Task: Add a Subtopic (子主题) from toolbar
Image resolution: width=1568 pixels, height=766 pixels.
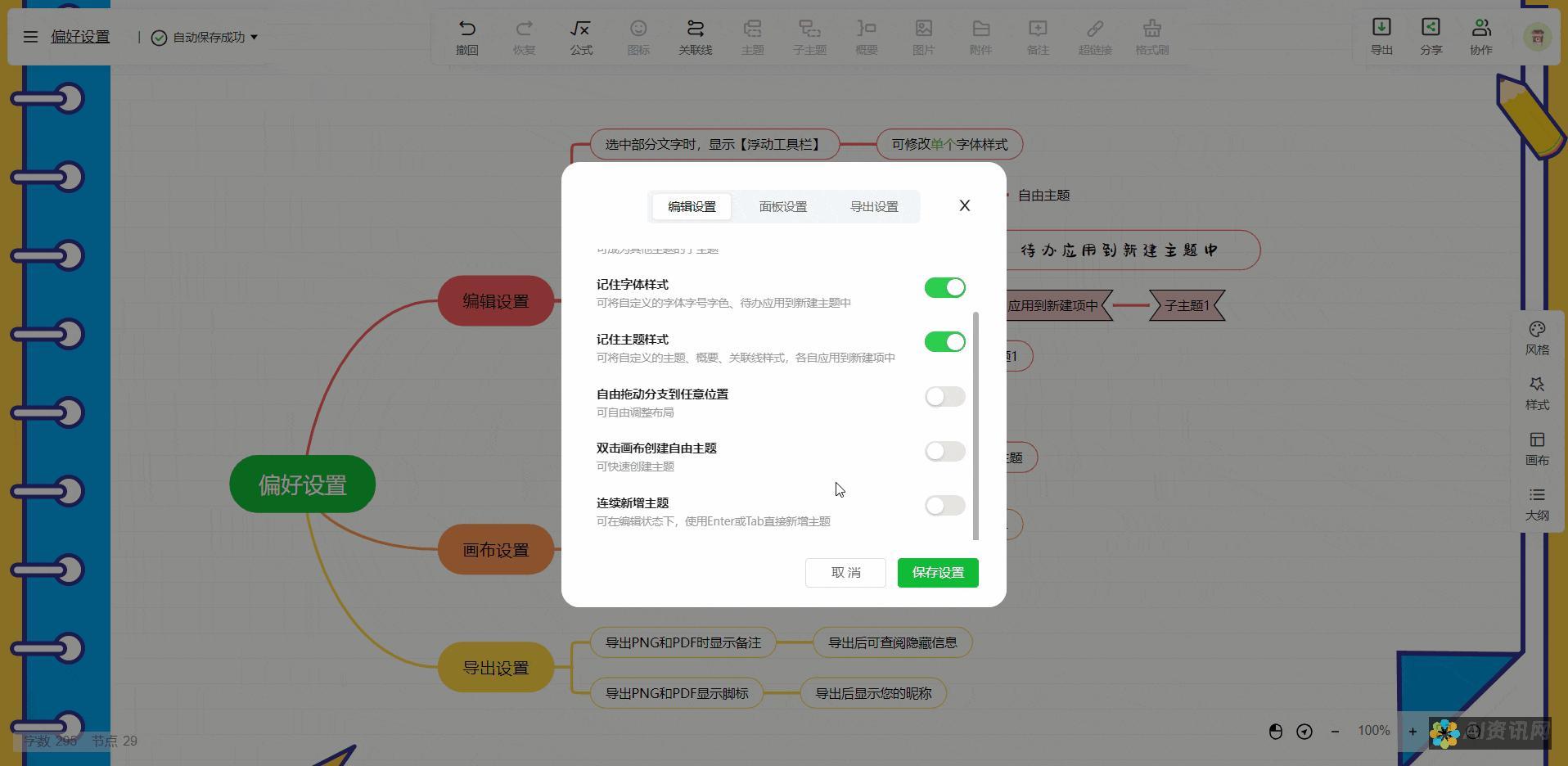Action: 809,37
